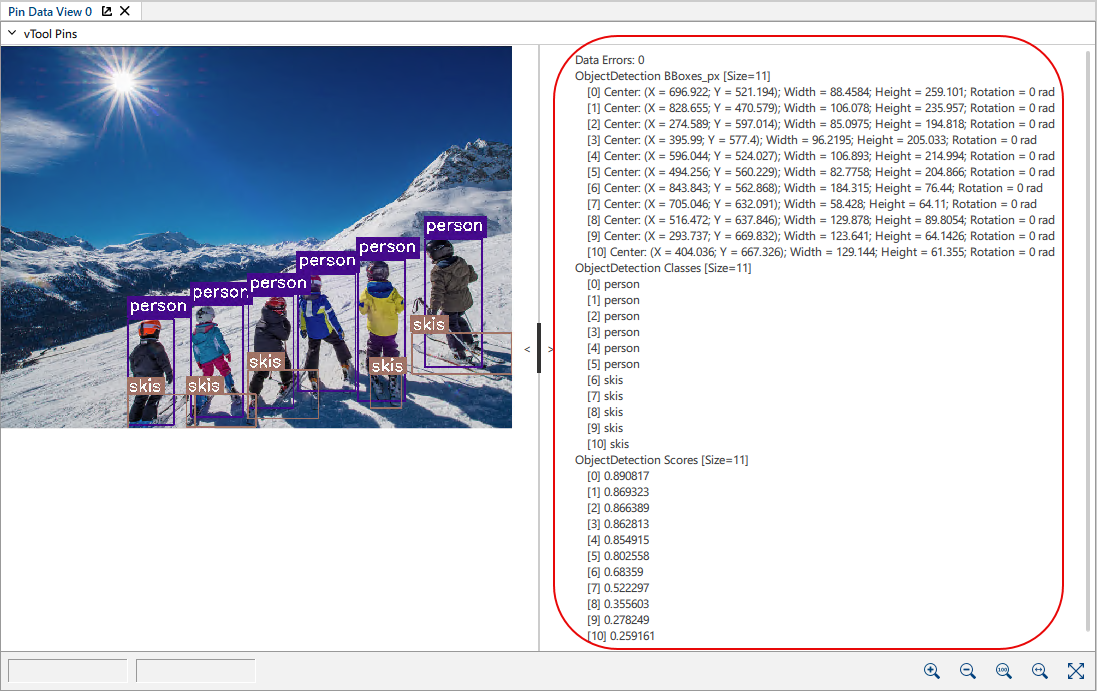This screenshot has width=1097, height=691.
Task: Select score row "[10] 0.259161"
Action: 621,636
